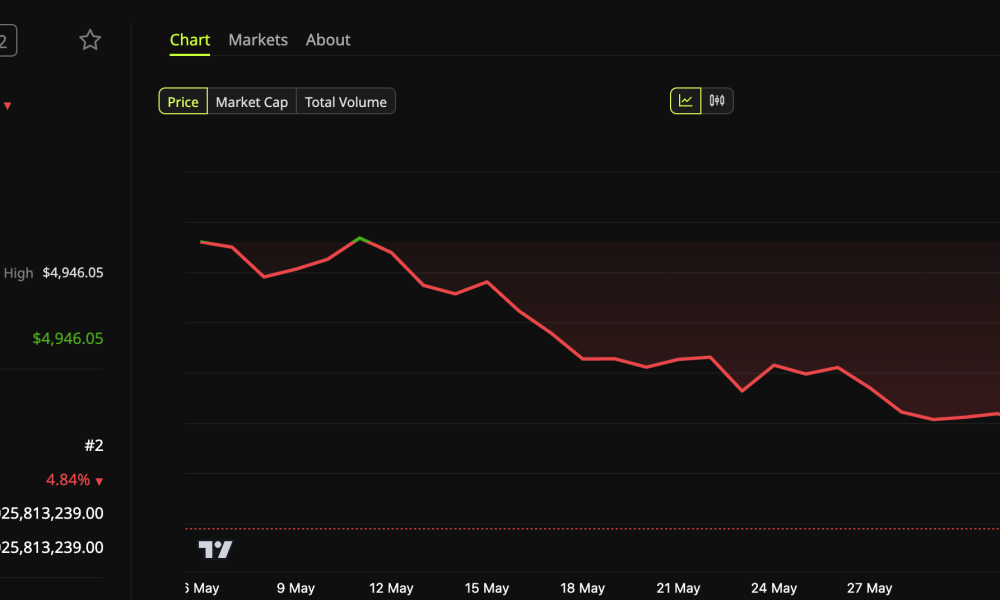Add coin to favorites with star icon
1000x600 pixels.
pyautogui.click(x=90, y=40)
